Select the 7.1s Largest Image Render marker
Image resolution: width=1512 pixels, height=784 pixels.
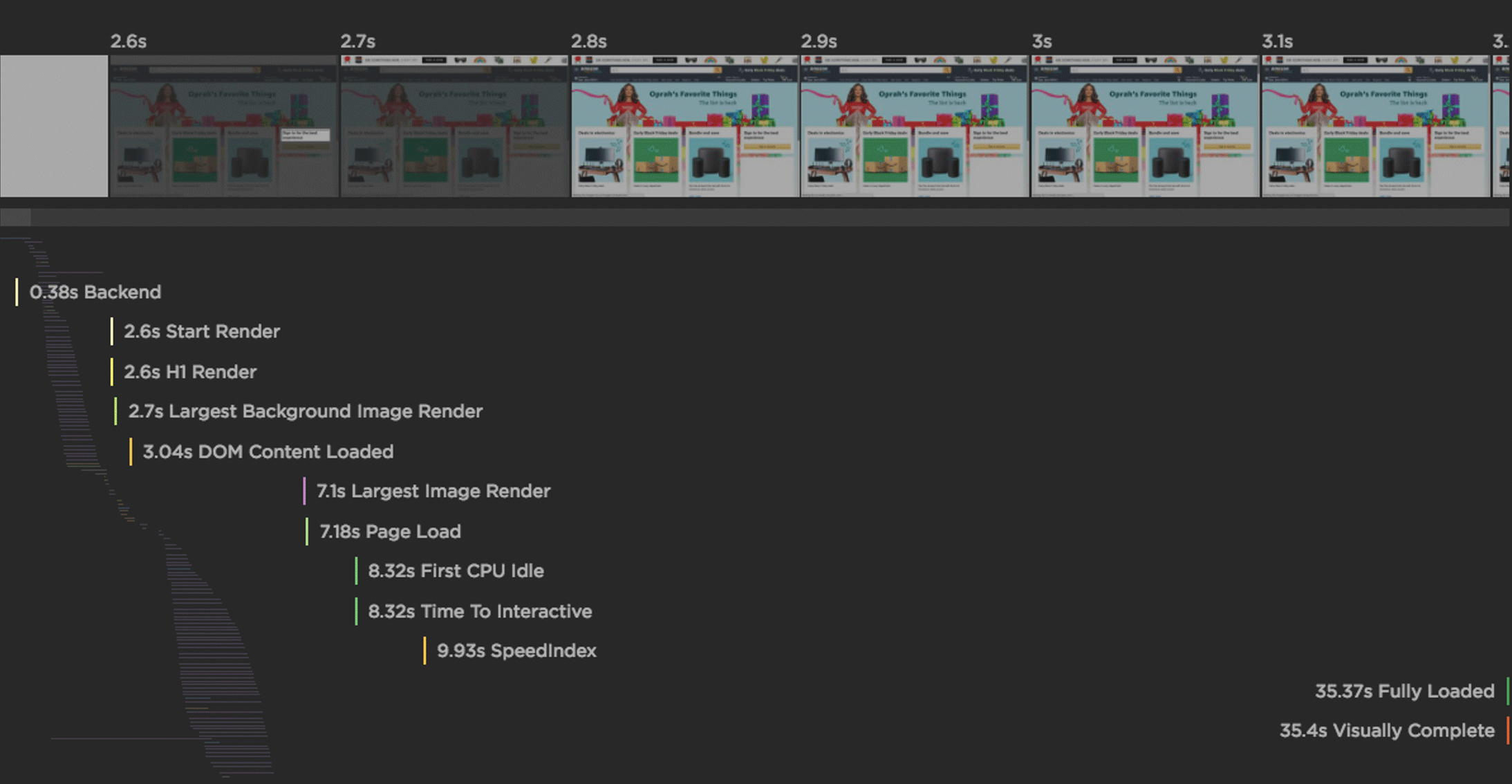[x=433, y=491]
